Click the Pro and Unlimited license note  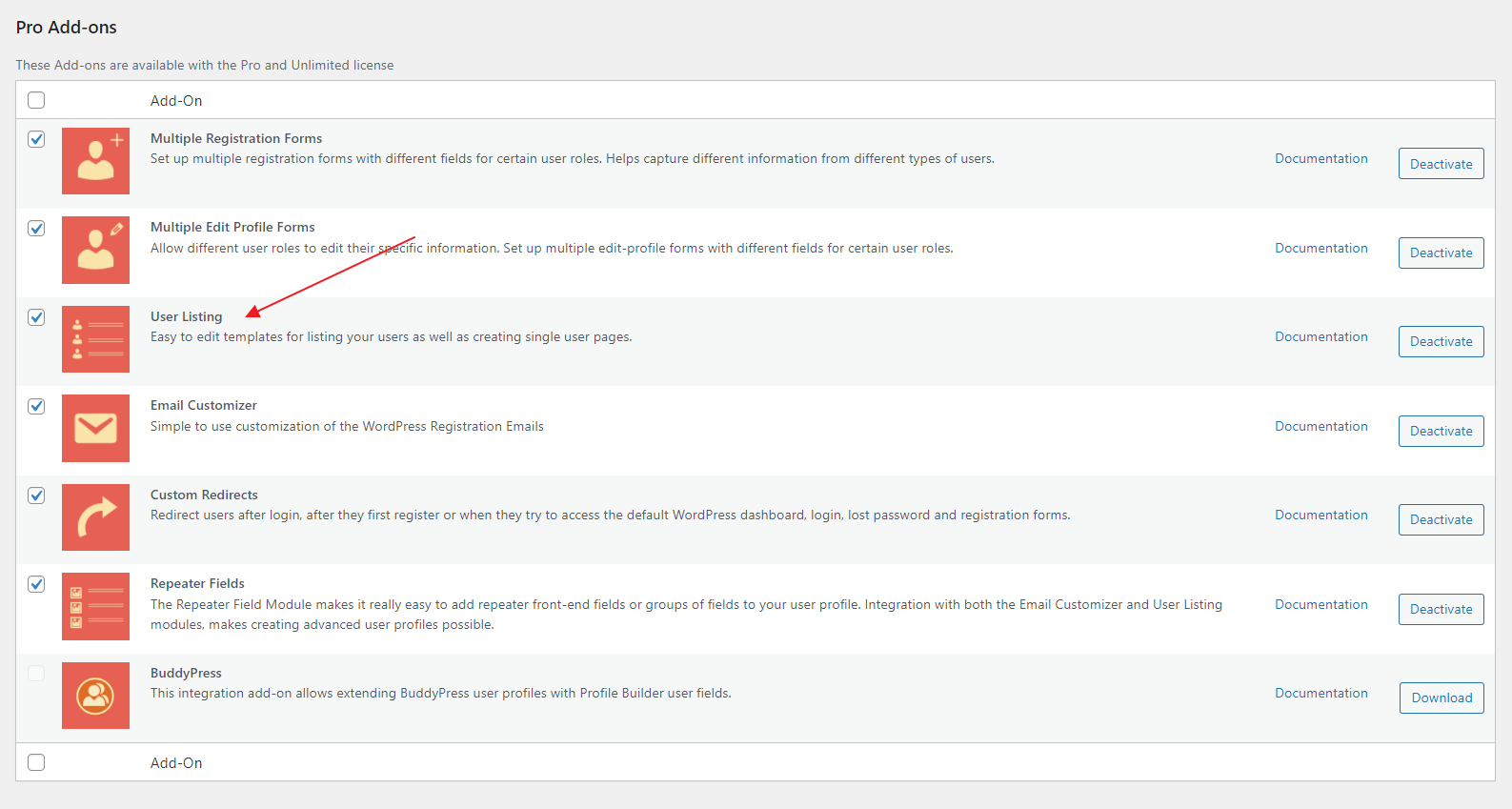pos(205,65)
